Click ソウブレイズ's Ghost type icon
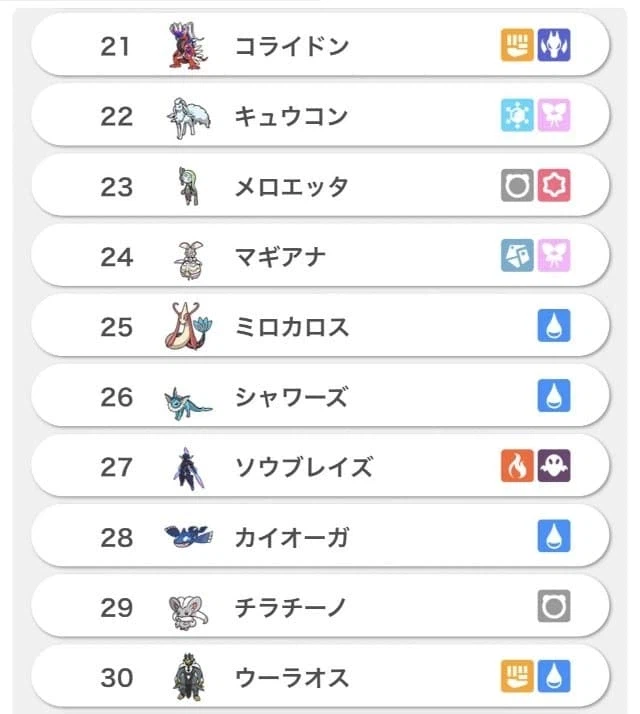 pyautogui.click(x=553, y=466)
